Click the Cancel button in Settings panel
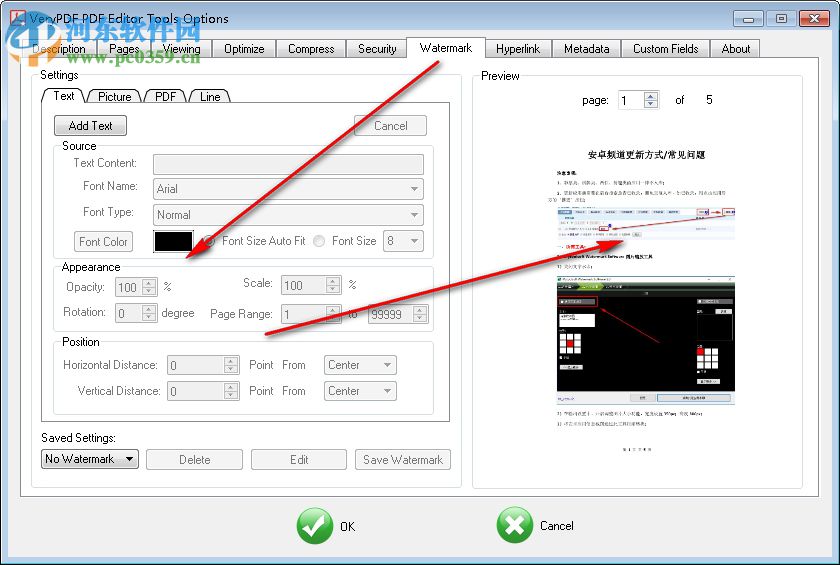Screen dimensions: 840x565 coord(391,126)
